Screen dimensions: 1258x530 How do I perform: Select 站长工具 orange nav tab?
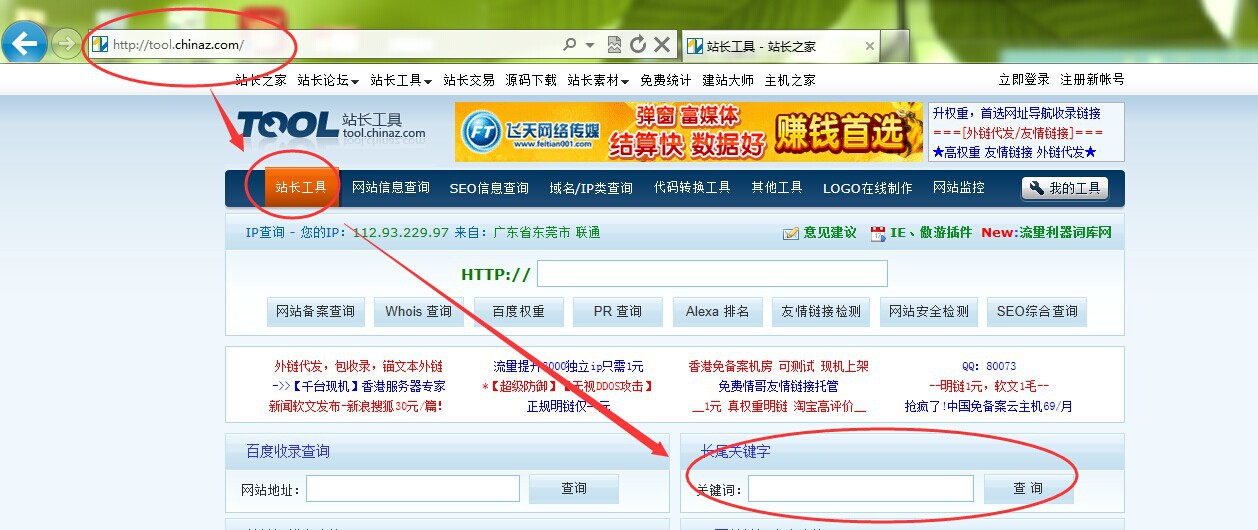pyautogui.click(x=301, y=188)
